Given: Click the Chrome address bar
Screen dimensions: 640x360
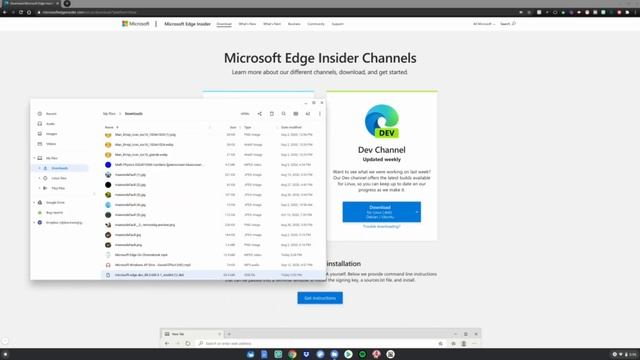Looking at the screenshot, I should pyautogui.click(x=278, y=12).
